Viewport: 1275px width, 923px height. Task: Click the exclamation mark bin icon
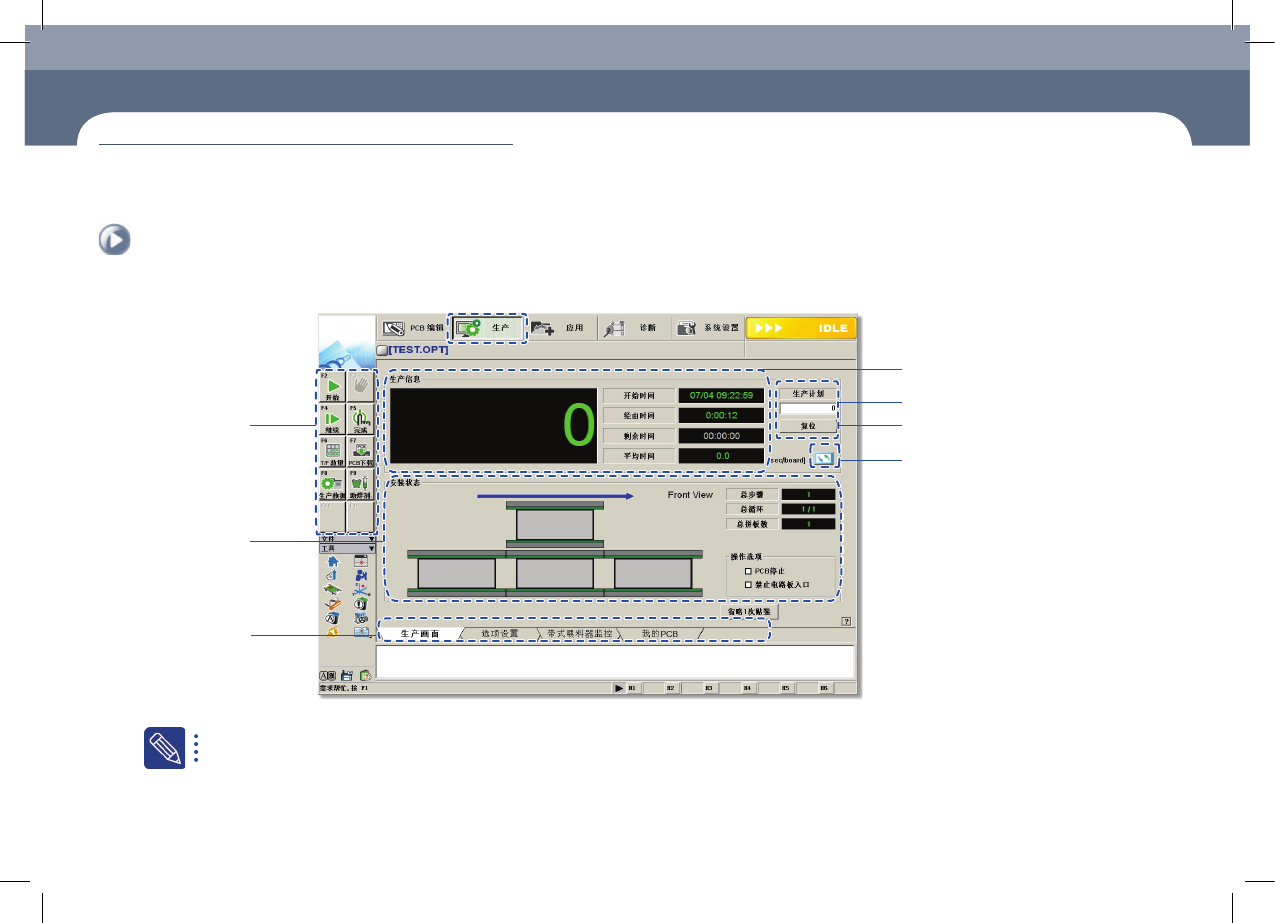361,604
